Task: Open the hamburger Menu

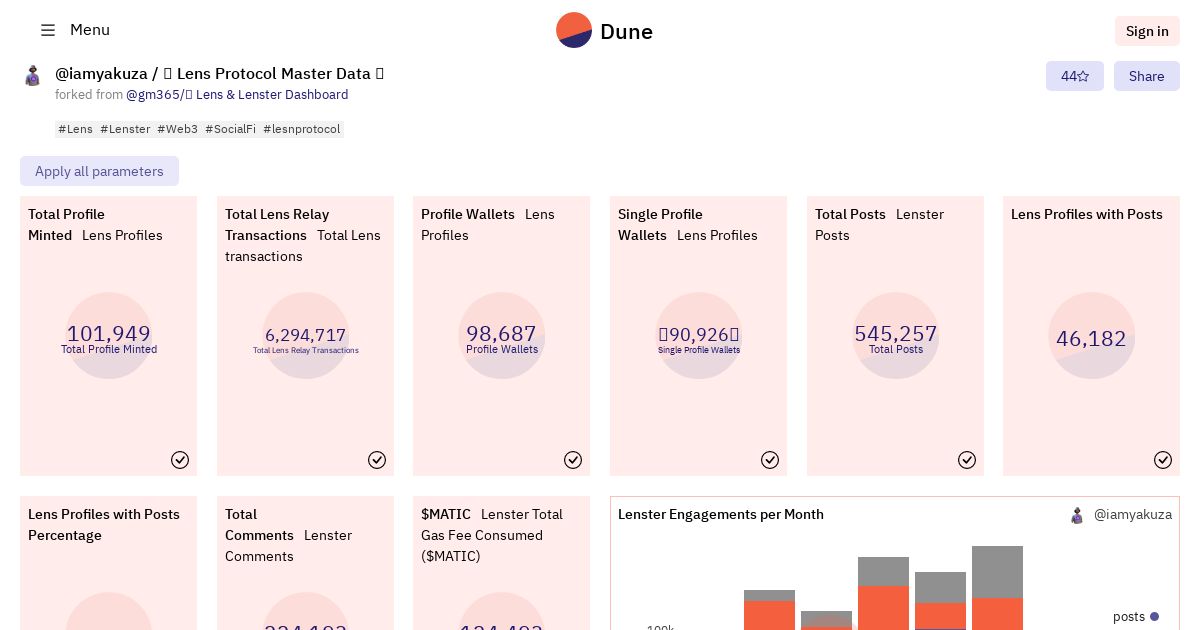Action: click(x=75, y=30)
